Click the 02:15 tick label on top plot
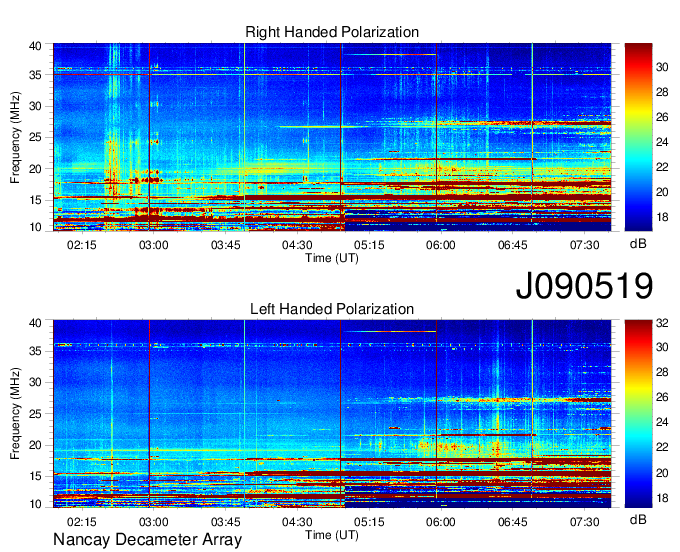The height and width of the screenshot is (552, 680). coord(82,245)
